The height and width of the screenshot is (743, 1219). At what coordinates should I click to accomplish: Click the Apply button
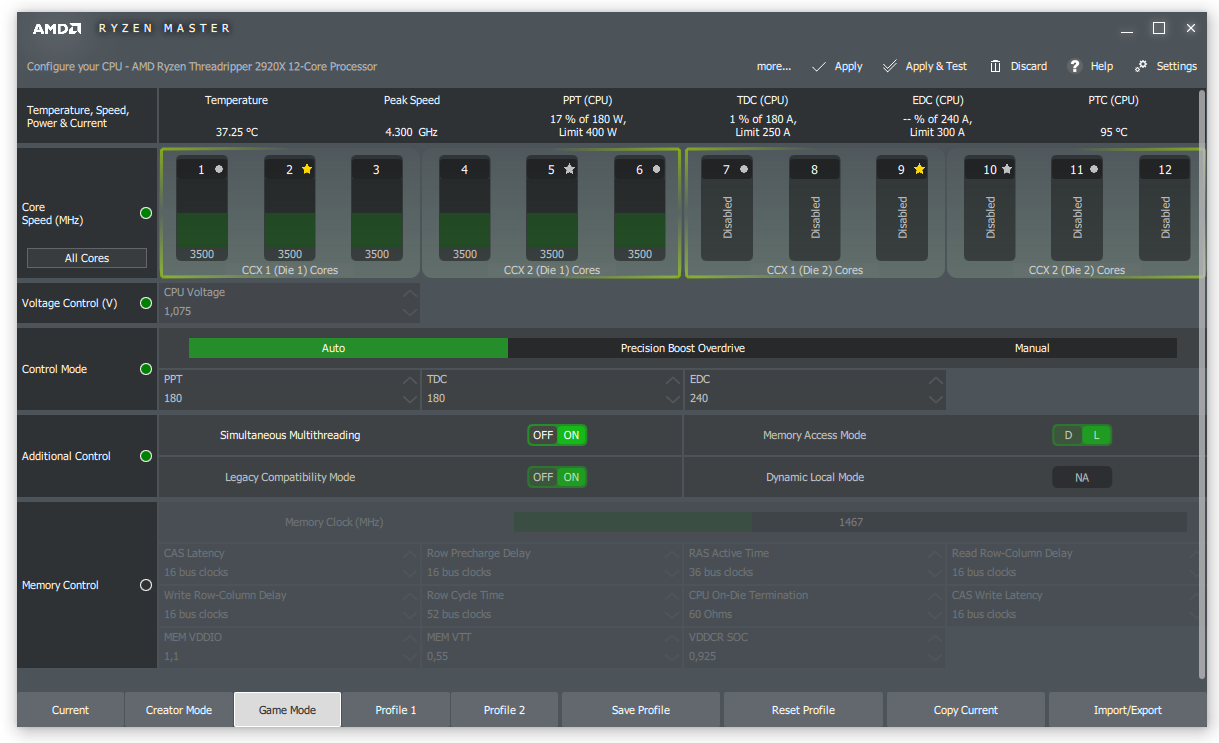837,66
